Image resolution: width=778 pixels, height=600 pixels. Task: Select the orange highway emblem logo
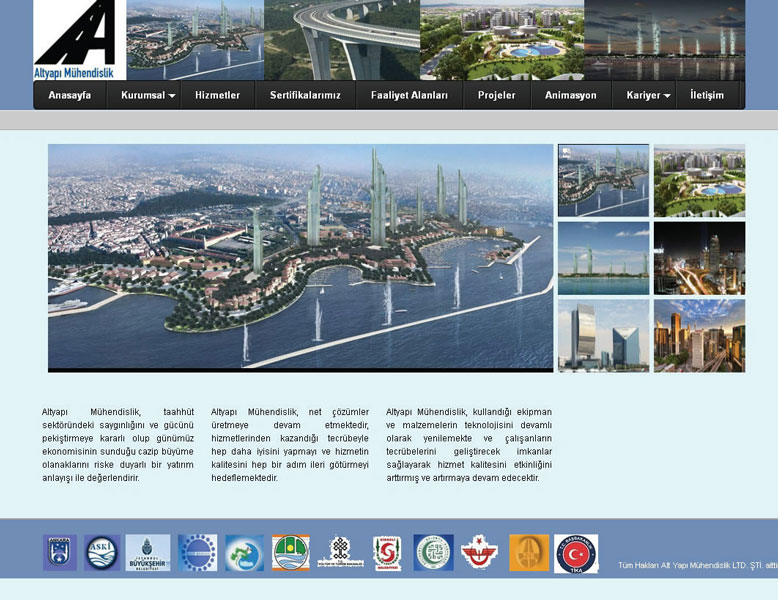(529, 552)
